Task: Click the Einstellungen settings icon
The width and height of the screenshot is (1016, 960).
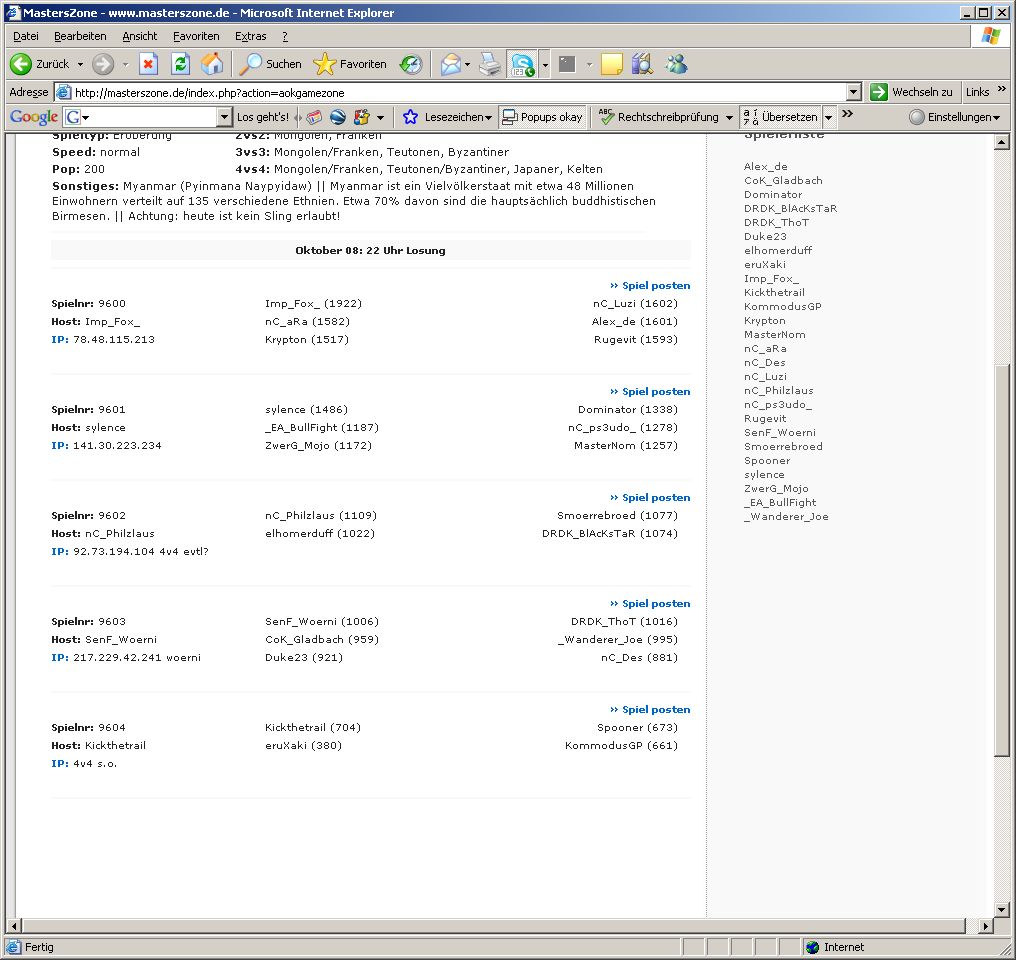Action: pos(916,117)
